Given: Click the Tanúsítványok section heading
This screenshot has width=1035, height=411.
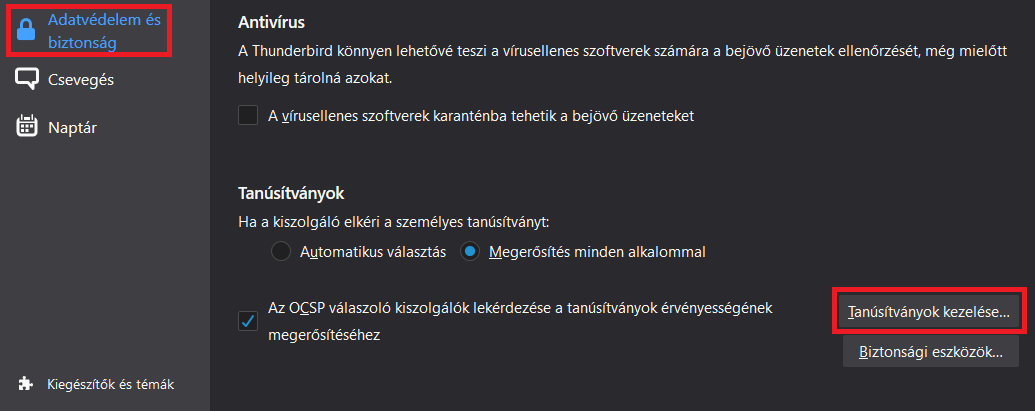Looking at the screenshot, I should click(291, 193).
